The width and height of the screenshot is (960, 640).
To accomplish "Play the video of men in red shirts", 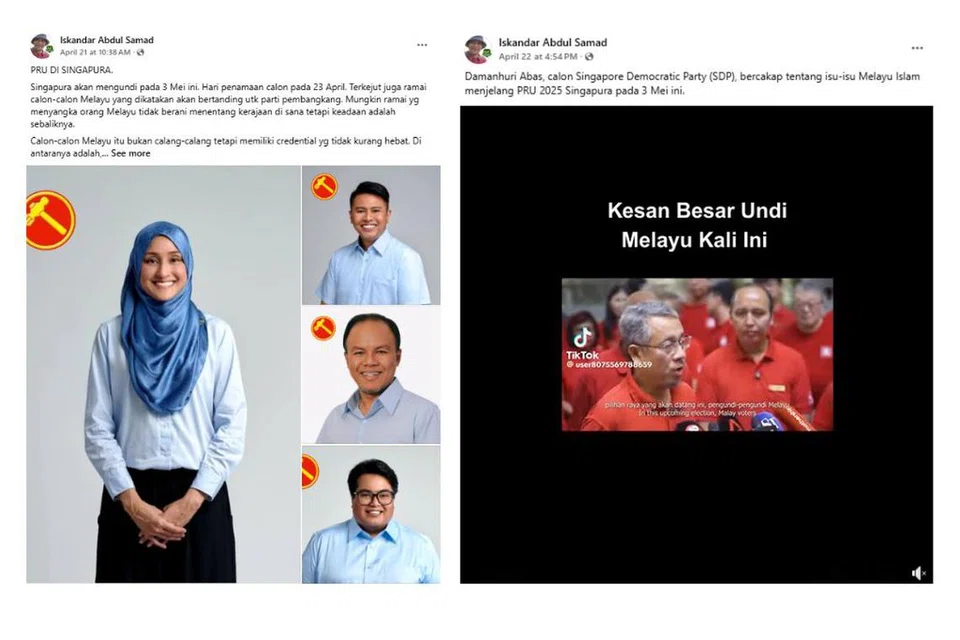I will [x=697, y=355].
